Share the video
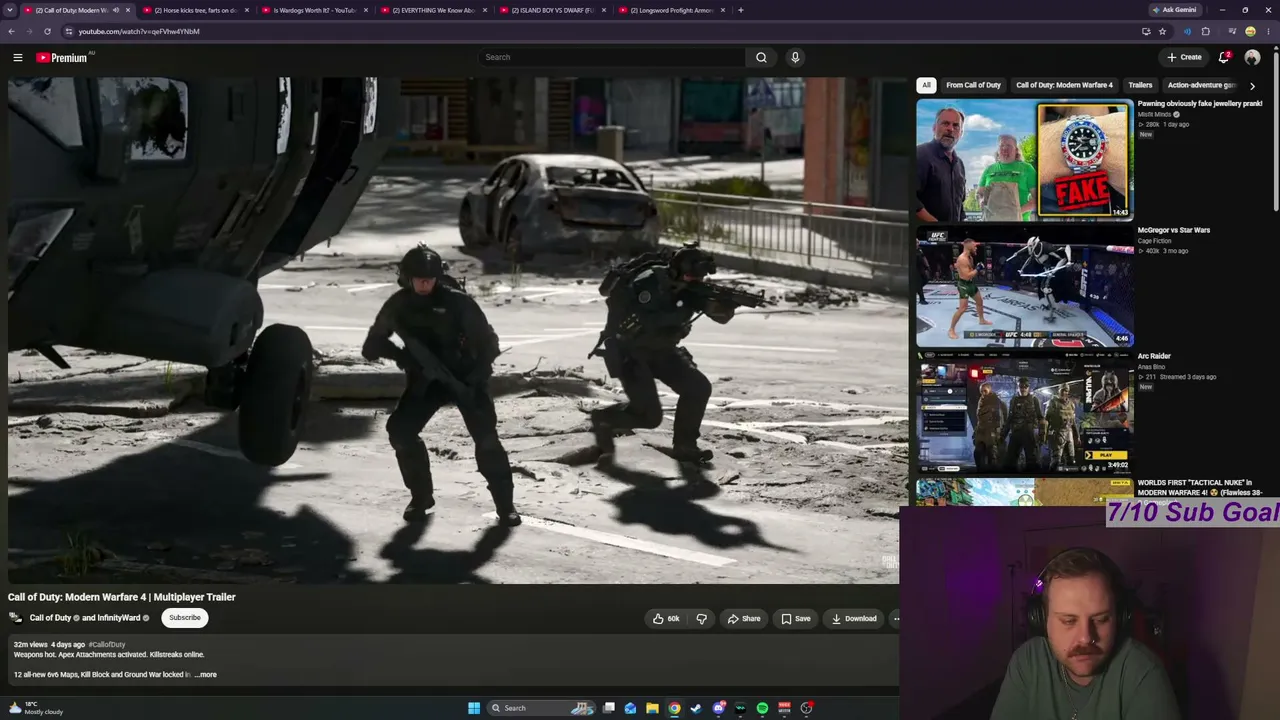The image size is (1280, 720). point(744,618)
